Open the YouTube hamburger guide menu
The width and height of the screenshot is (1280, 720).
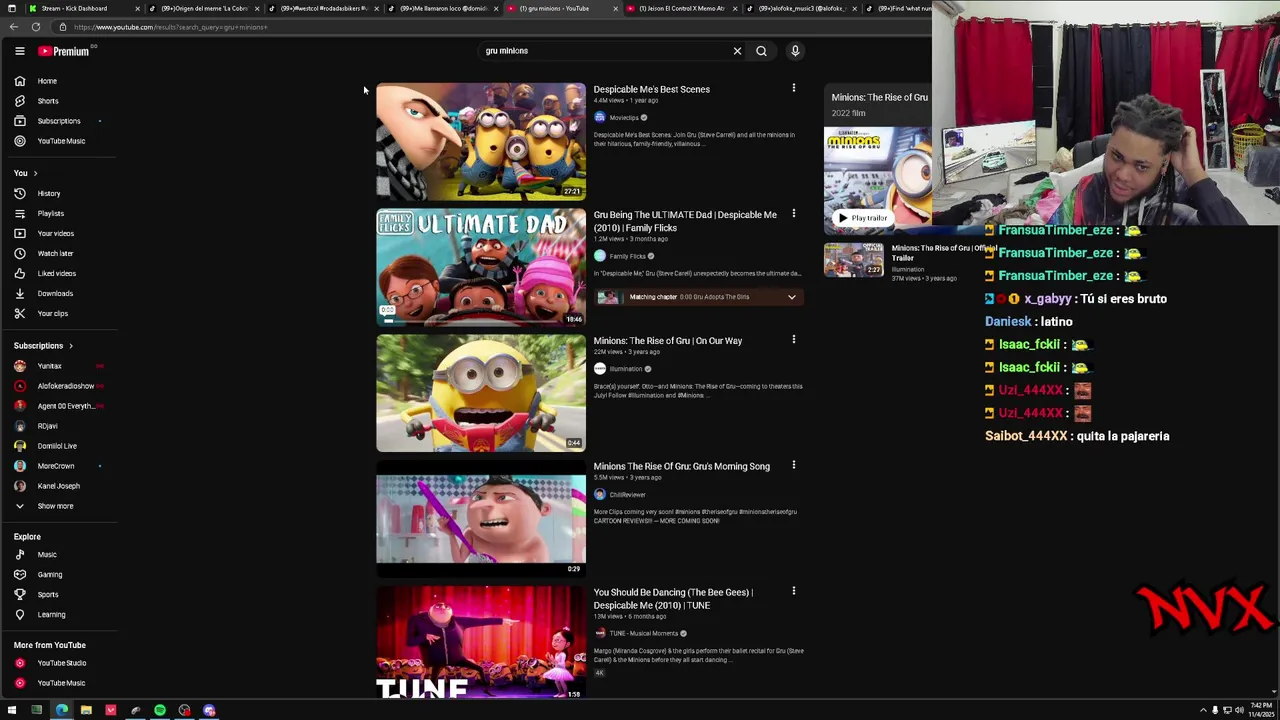pos(19,51)
